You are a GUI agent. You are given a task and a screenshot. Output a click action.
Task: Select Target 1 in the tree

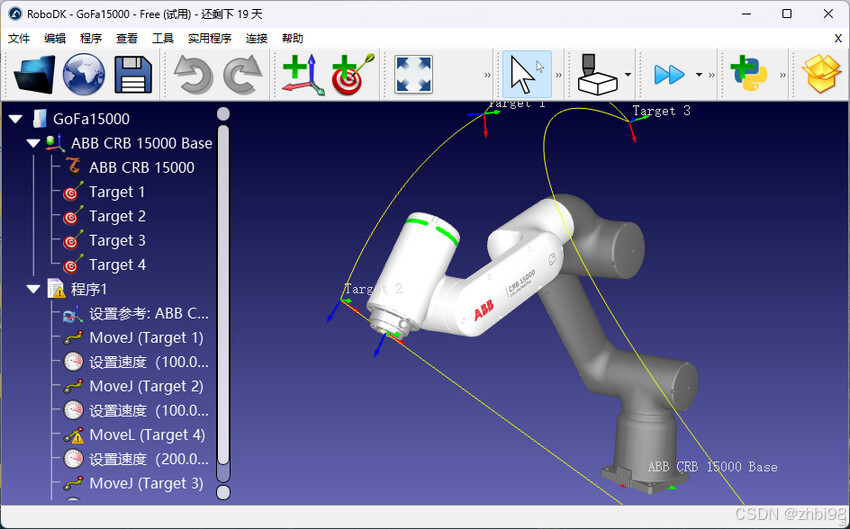(x=117, y=192)
